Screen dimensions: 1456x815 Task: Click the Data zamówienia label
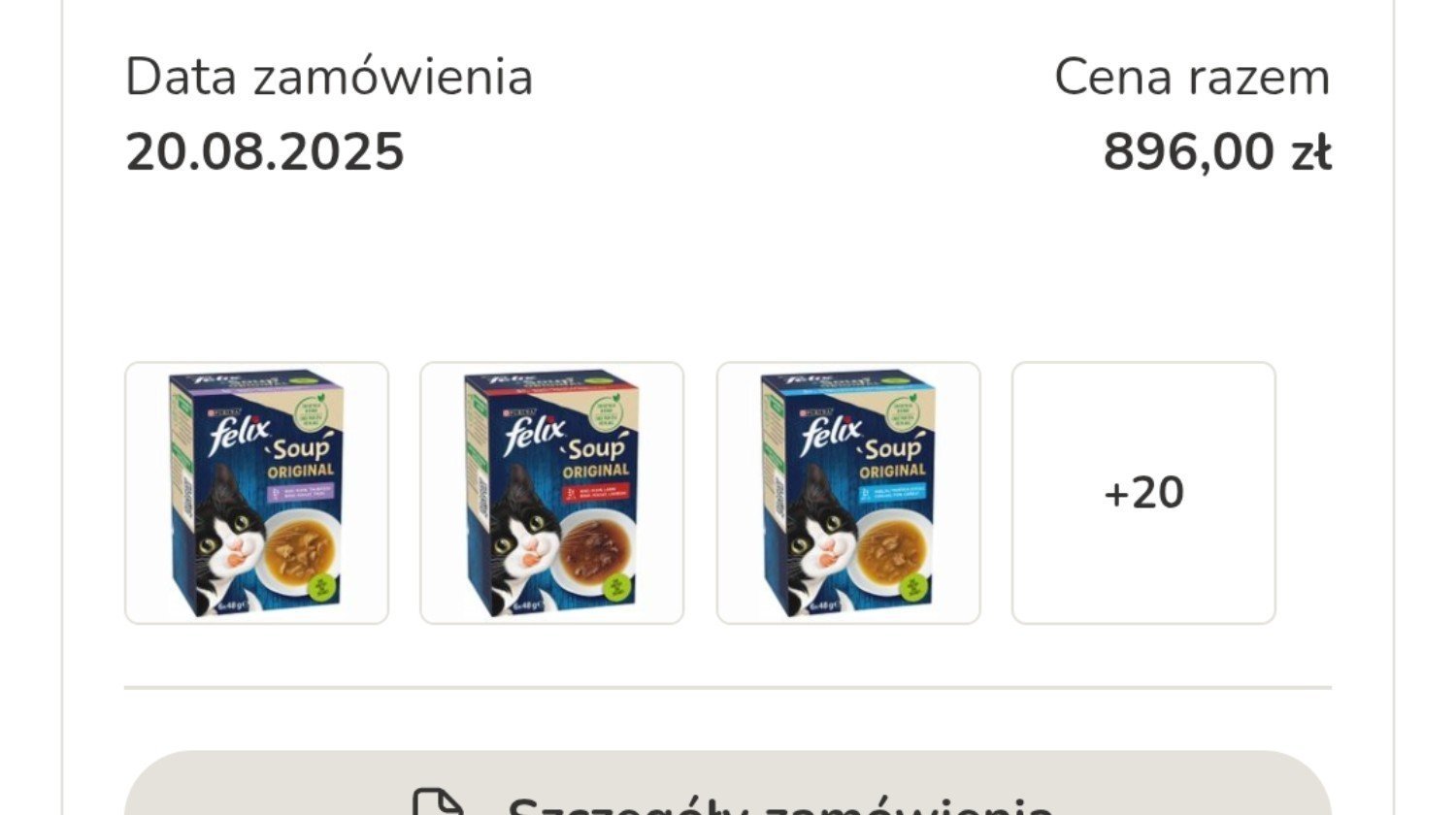[329, 77]
